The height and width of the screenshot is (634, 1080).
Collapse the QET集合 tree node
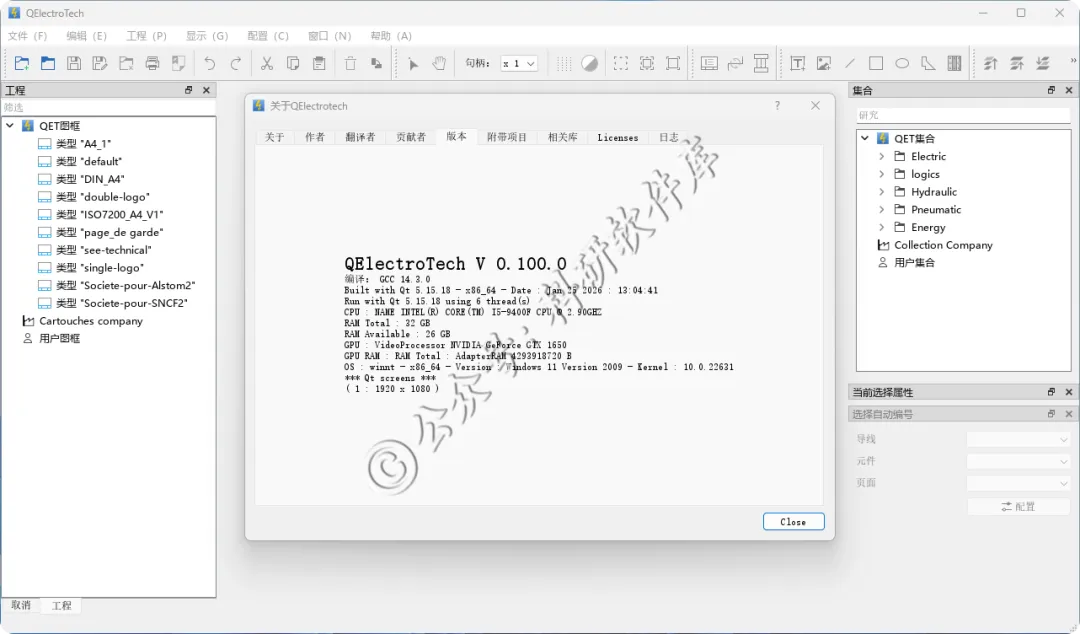[x=865, y=138]
